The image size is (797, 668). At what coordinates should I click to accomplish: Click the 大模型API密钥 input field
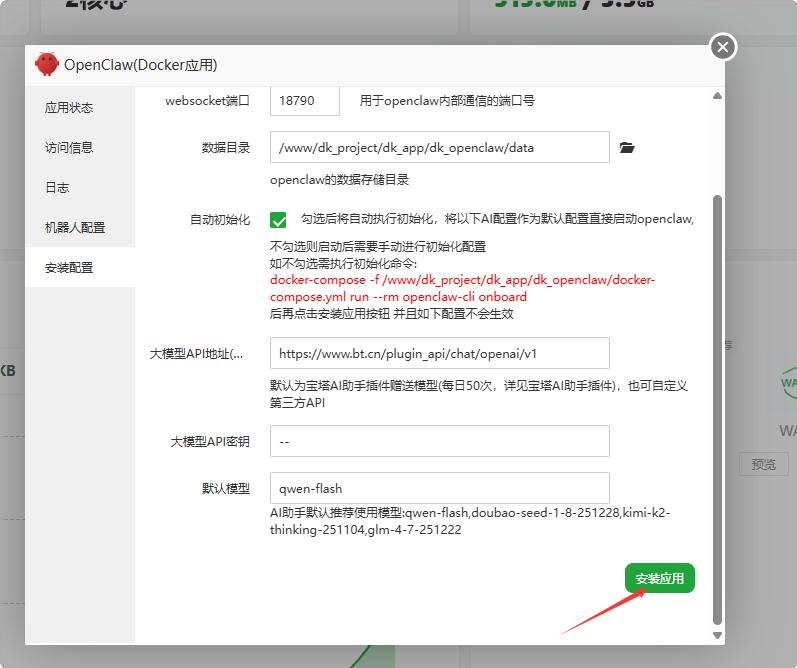click(439, 441)
